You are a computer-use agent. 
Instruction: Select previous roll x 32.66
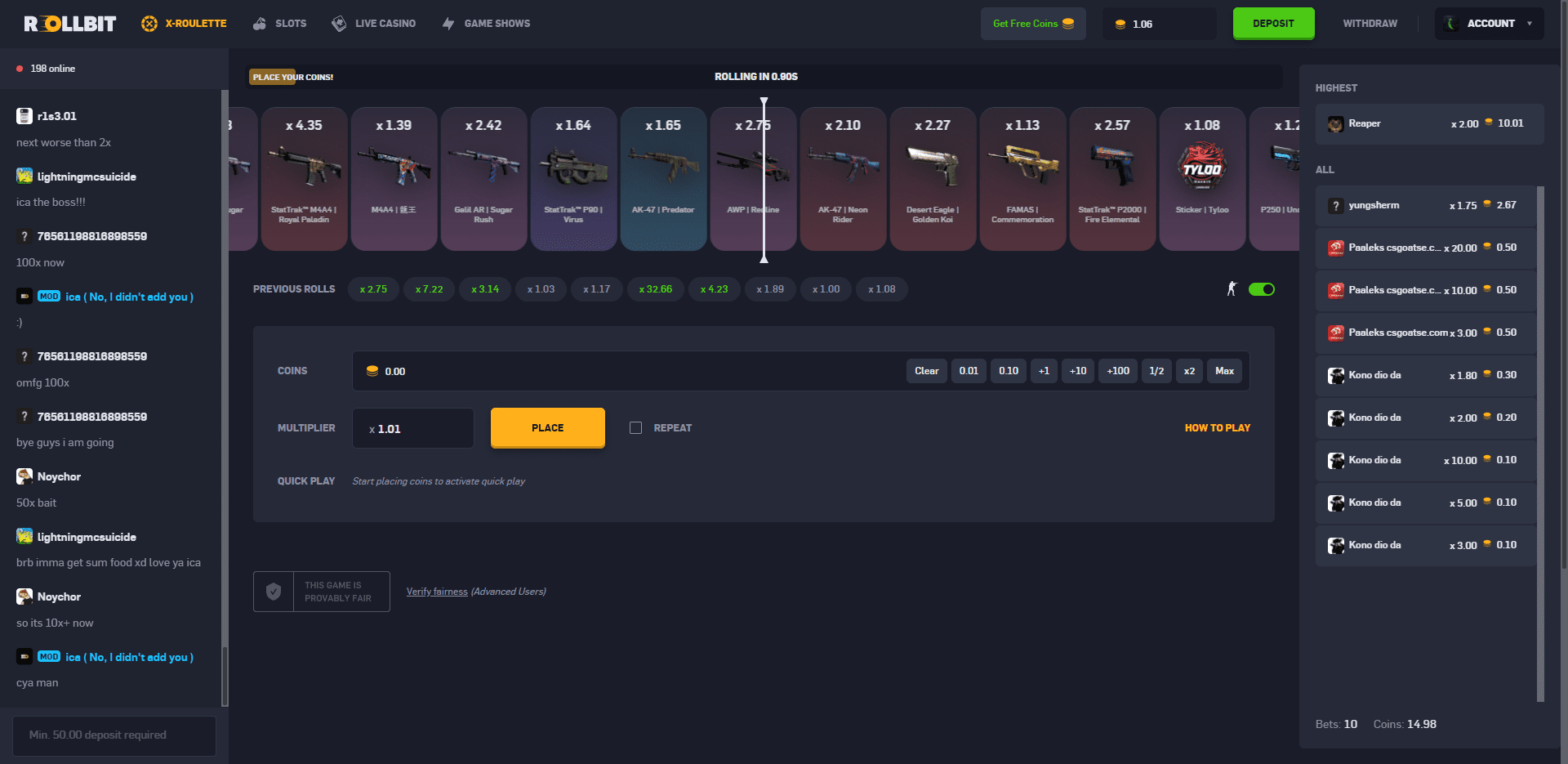pos(655,289)
